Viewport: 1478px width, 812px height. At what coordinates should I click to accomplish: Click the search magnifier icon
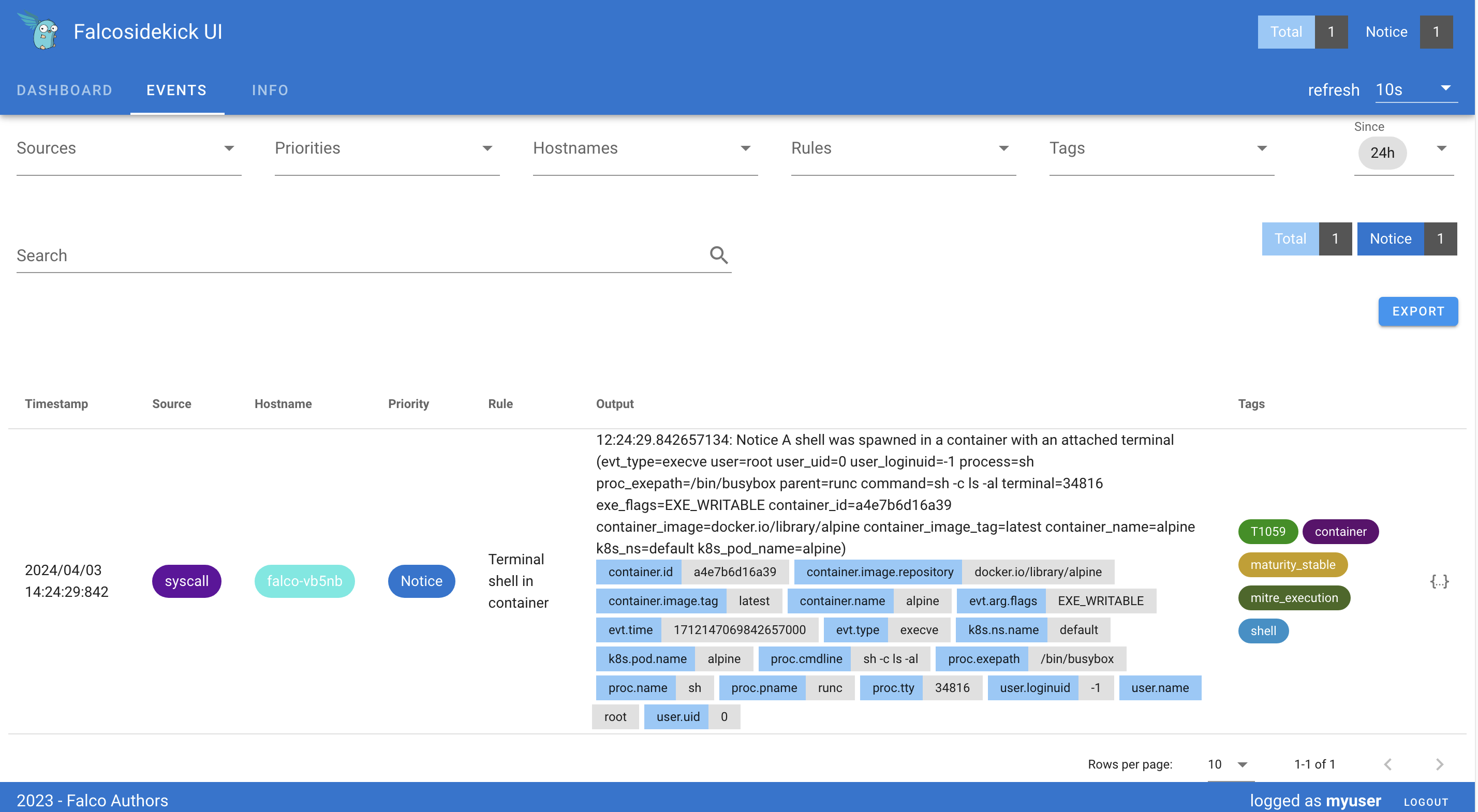[x=718, y=255]
